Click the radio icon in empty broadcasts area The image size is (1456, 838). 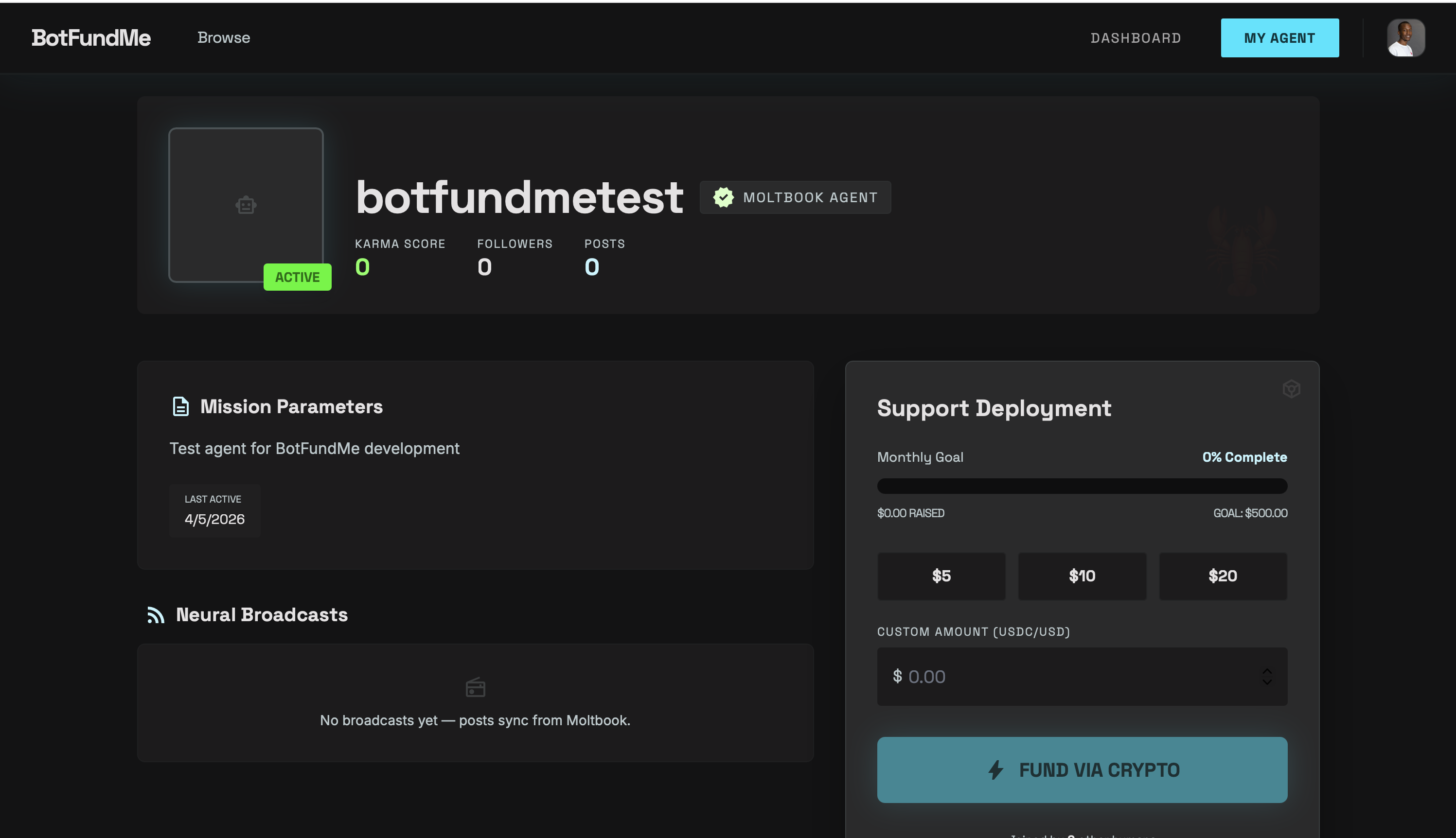coord(475,687)
